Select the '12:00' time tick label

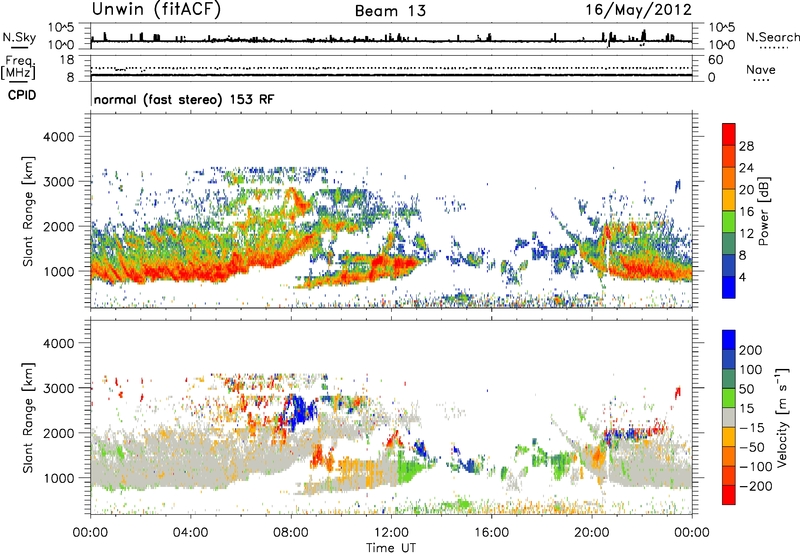[391, 533]
